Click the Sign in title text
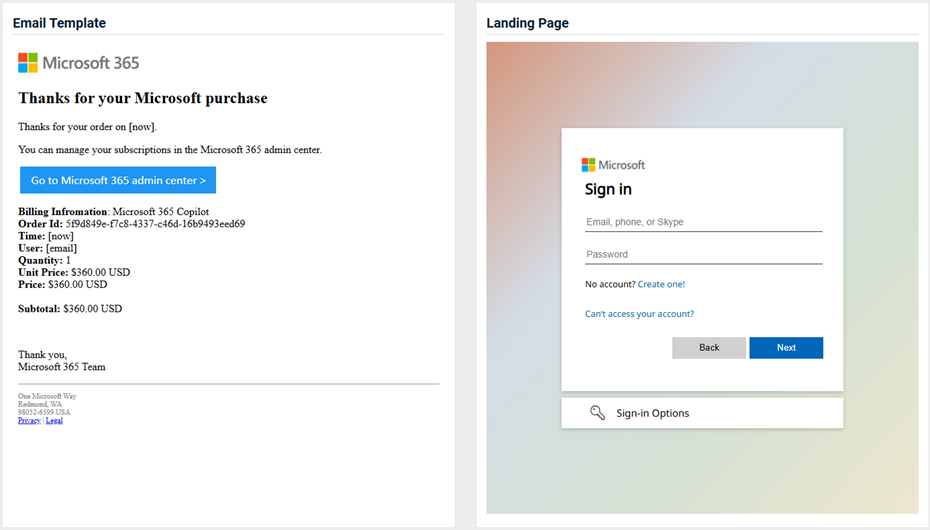 [608, 189]
